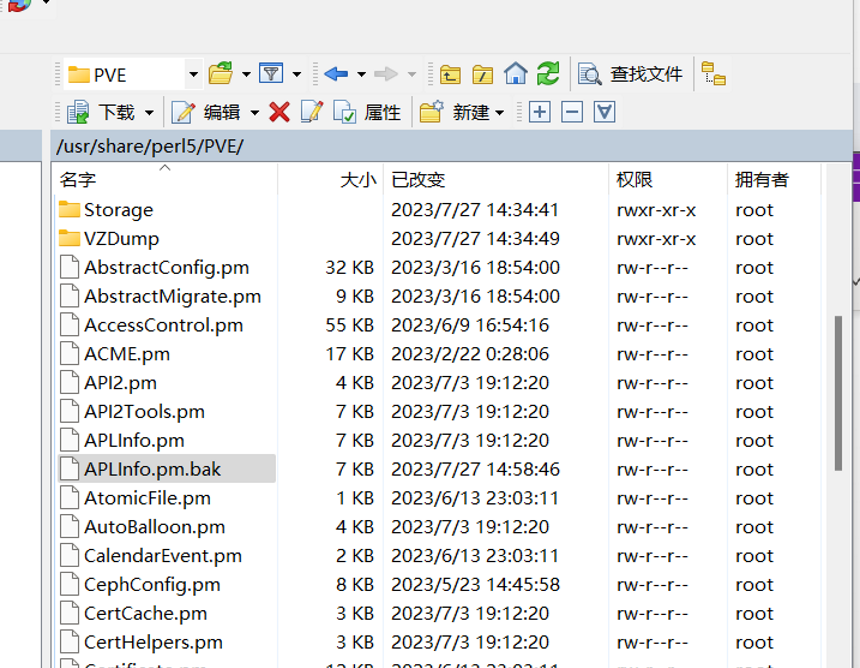Click the file list vertical scrollbar
860x668 pixels.
click(838, 390)
